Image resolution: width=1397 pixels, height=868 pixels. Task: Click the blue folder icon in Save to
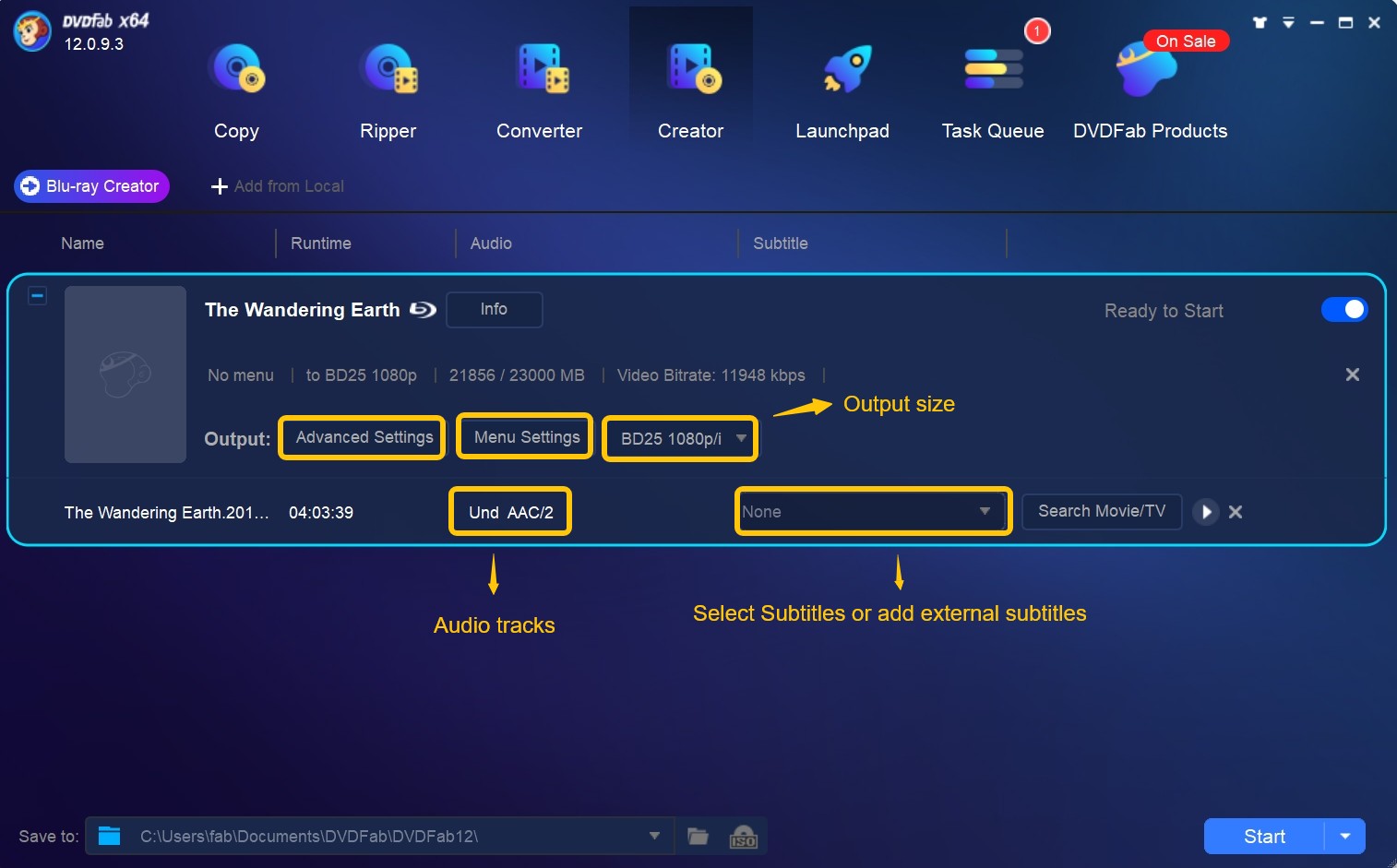click(x=110, y=837)
